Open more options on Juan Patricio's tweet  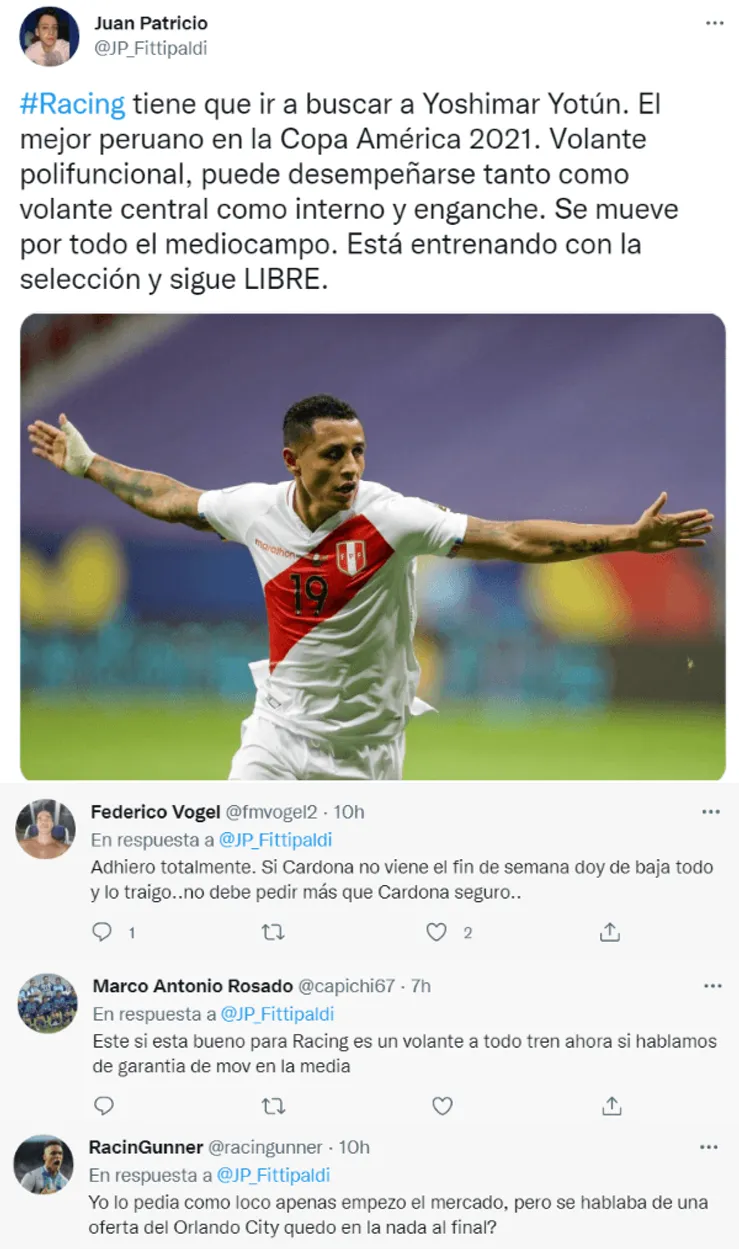pos(712,22)
